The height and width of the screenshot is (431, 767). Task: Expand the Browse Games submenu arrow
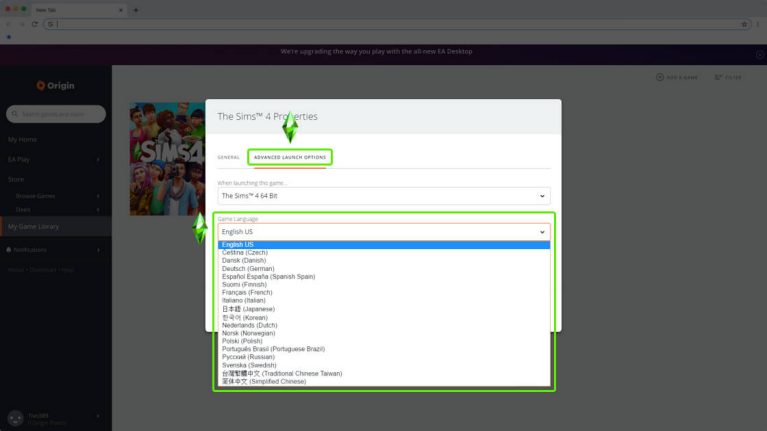coord(98,196)
